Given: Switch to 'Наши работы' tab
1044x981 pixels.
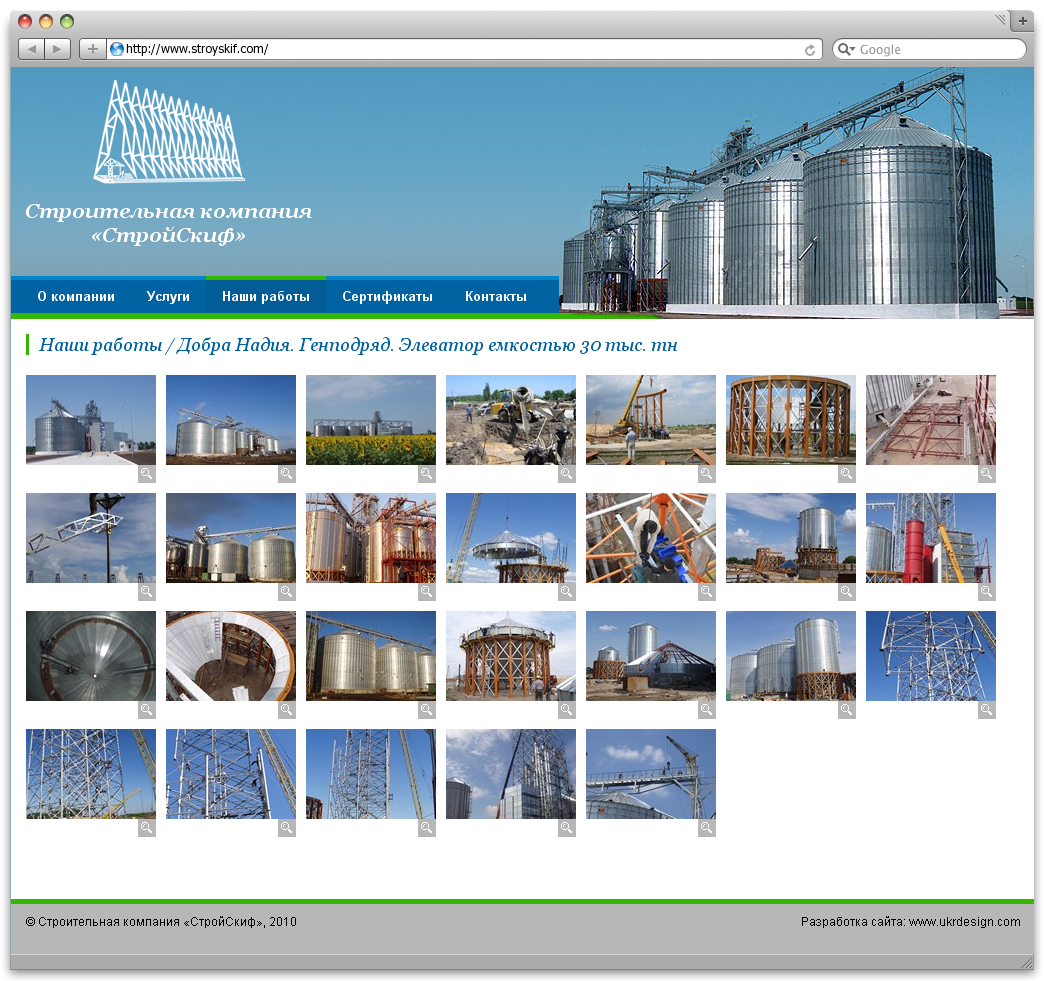Looking at the screenshot, I should pyautogui.click(x=265, y=297).
